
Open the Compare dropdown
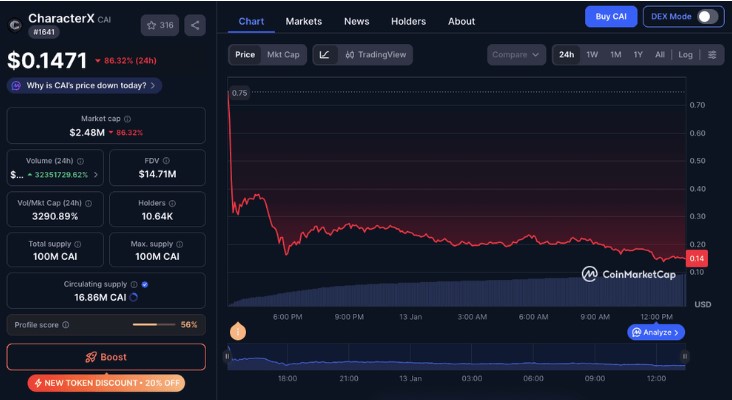[516, 55]
